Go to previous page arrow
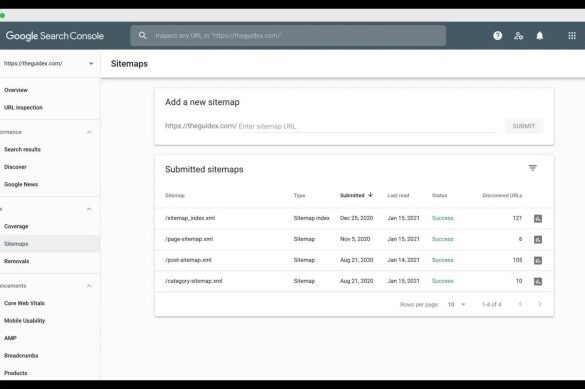 click(520, 304)
